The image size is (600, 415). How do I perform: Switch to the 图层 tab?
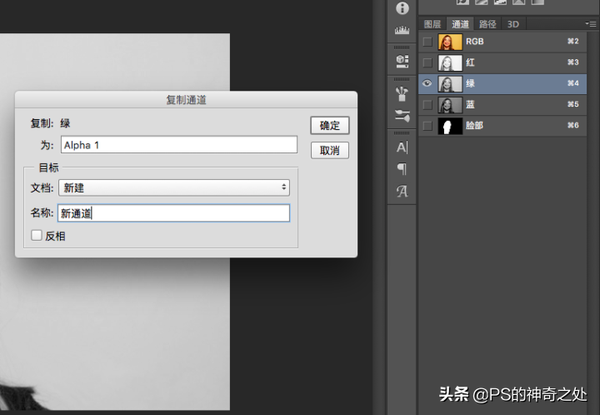click(432, 24)
